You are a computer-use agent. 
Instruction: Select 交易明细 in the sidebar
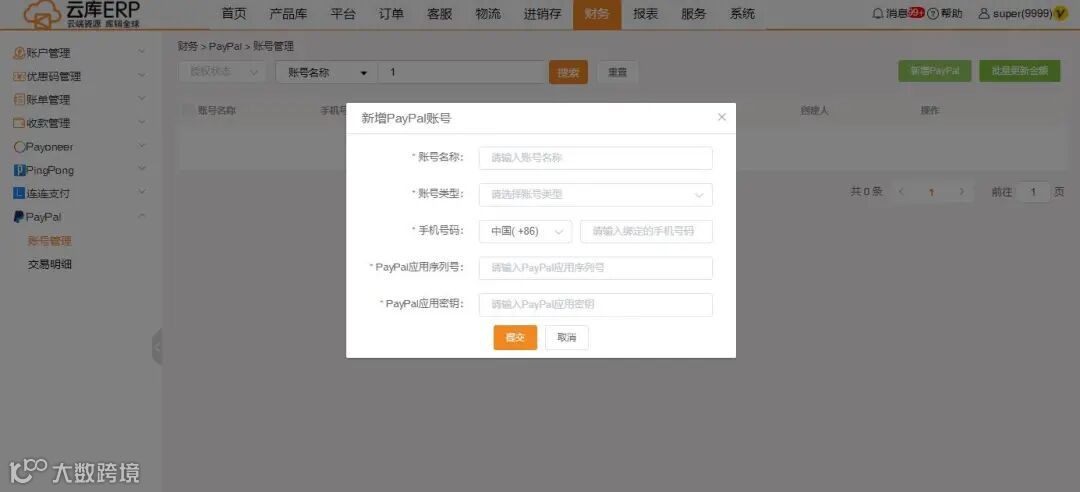(50, 265)
